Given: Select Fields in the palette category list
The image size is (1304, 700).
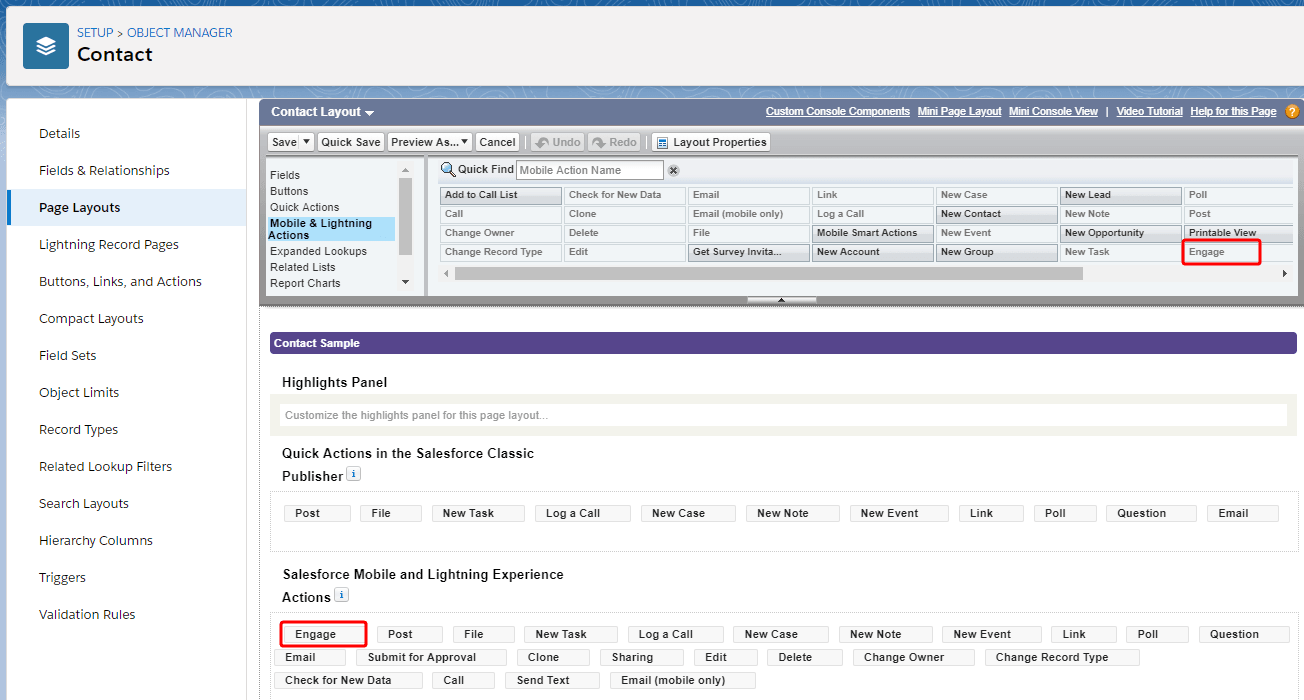Looking at the screenshot, I should click(285, 175).
